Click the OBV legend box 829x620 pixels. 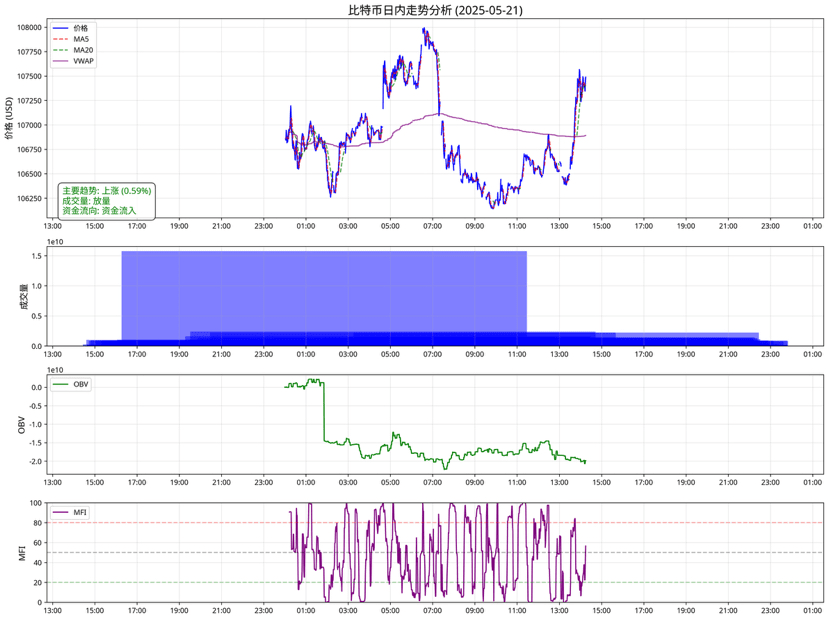pos(71,384)
